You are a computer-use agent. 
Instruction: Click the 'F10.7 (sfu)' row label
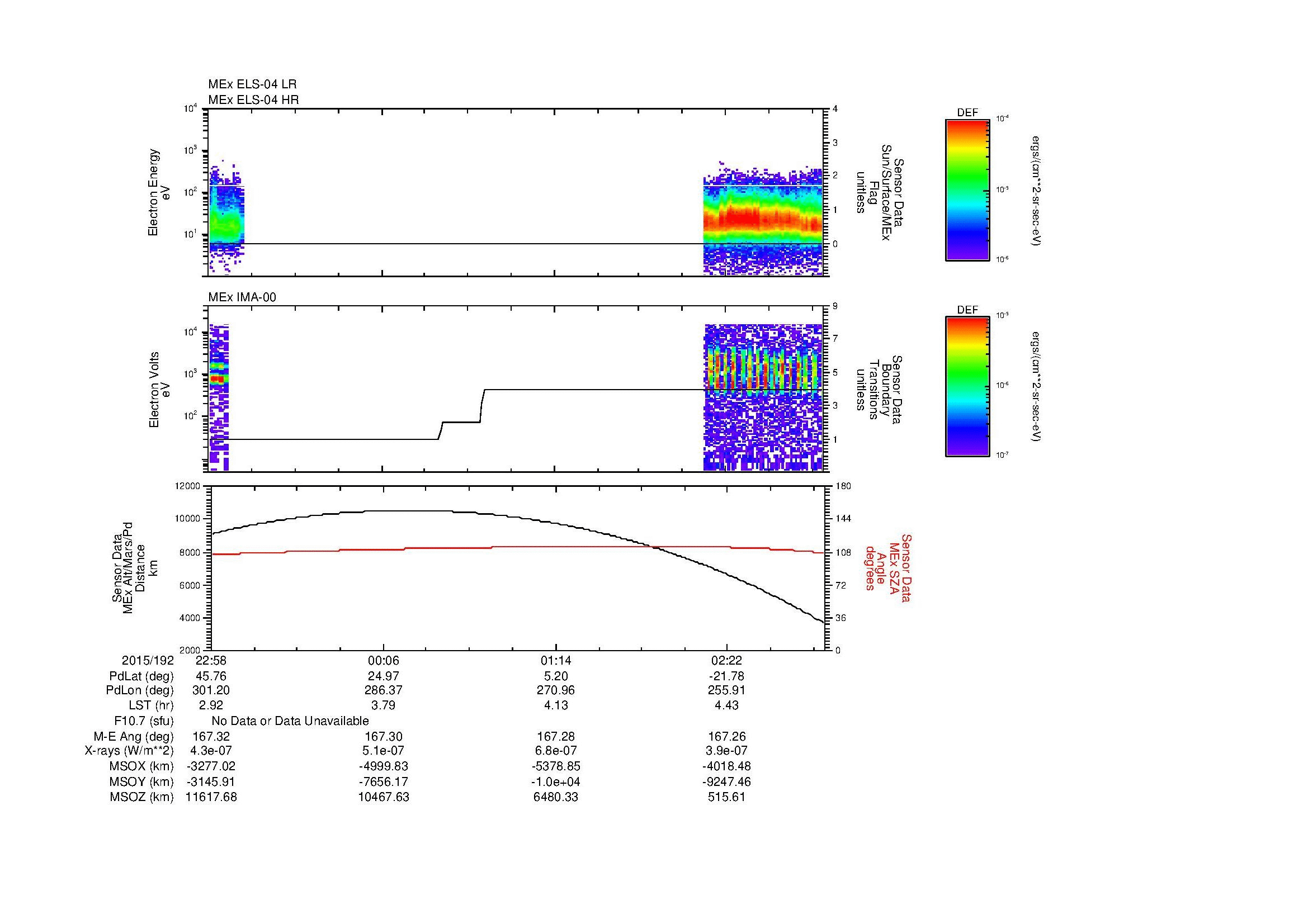pos(144,721)
